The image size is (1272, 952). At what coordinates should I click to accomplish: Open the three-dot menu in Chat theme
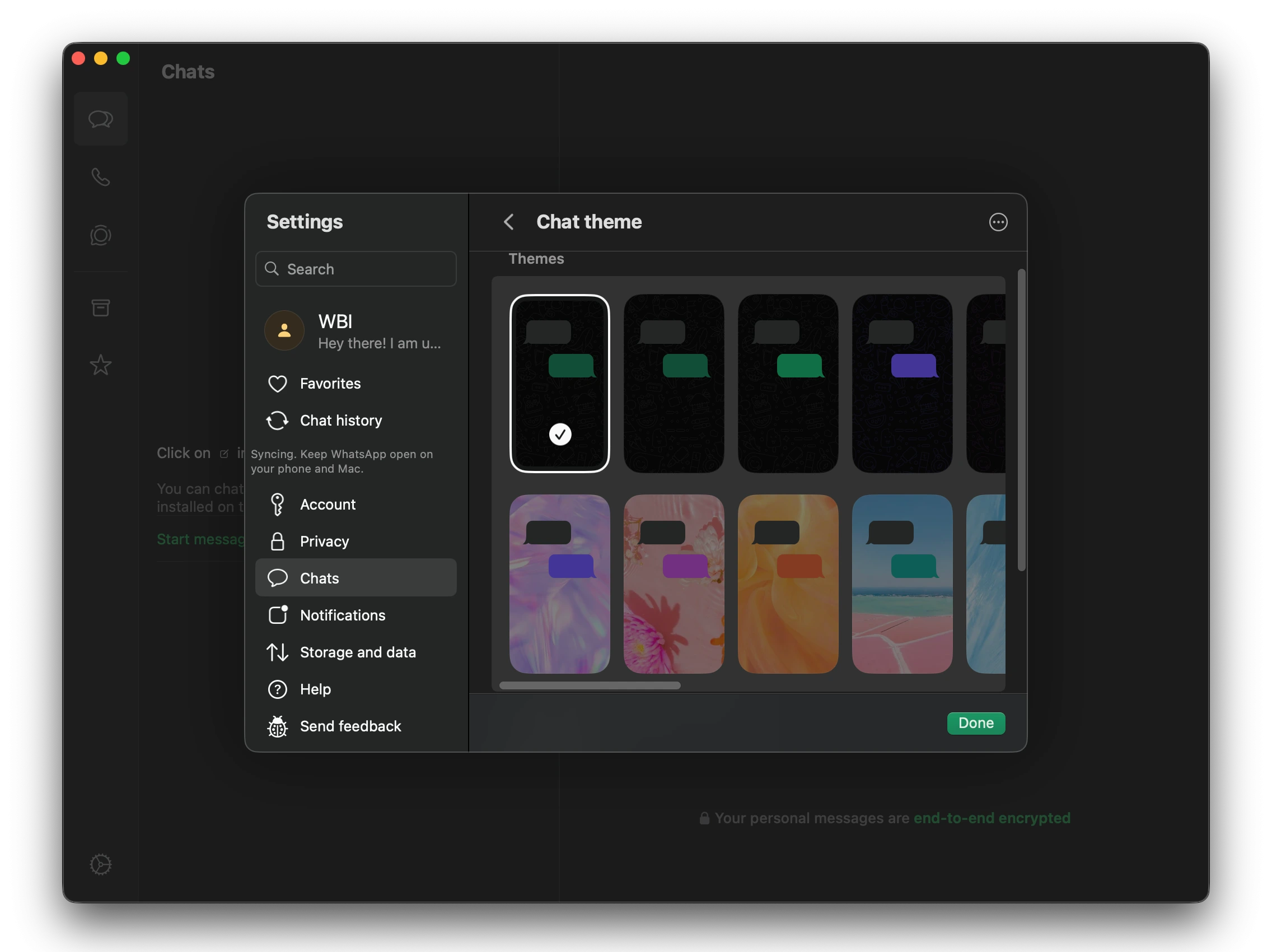point(998,222)
